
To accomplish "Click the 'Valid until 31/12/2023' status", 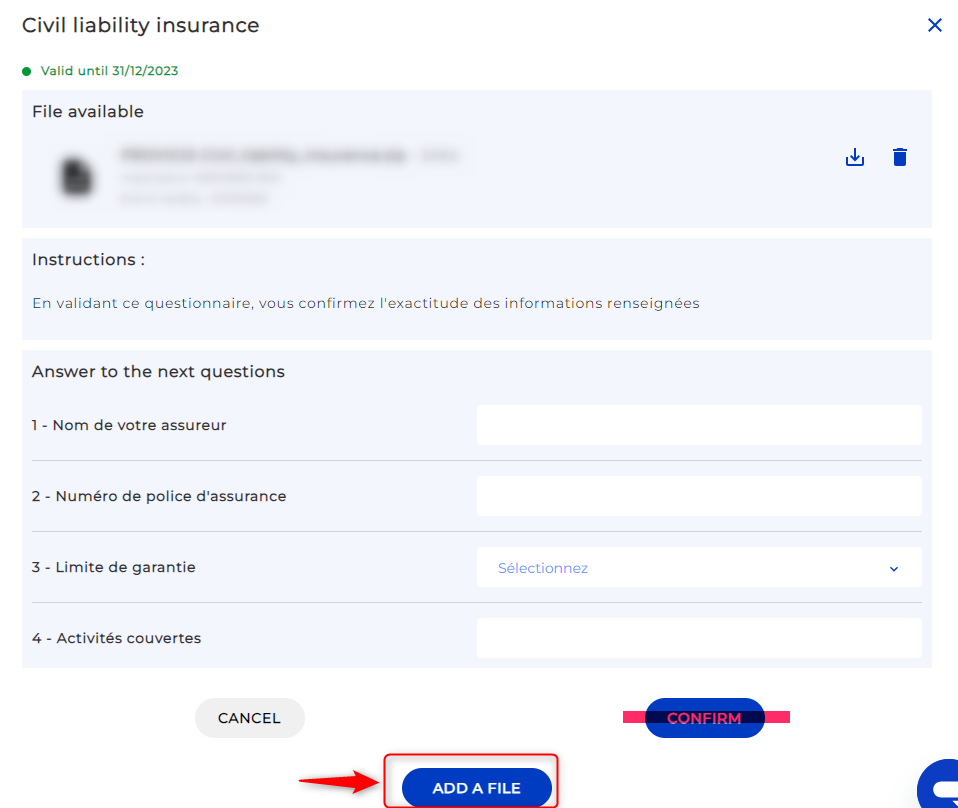I will point(109,71).
